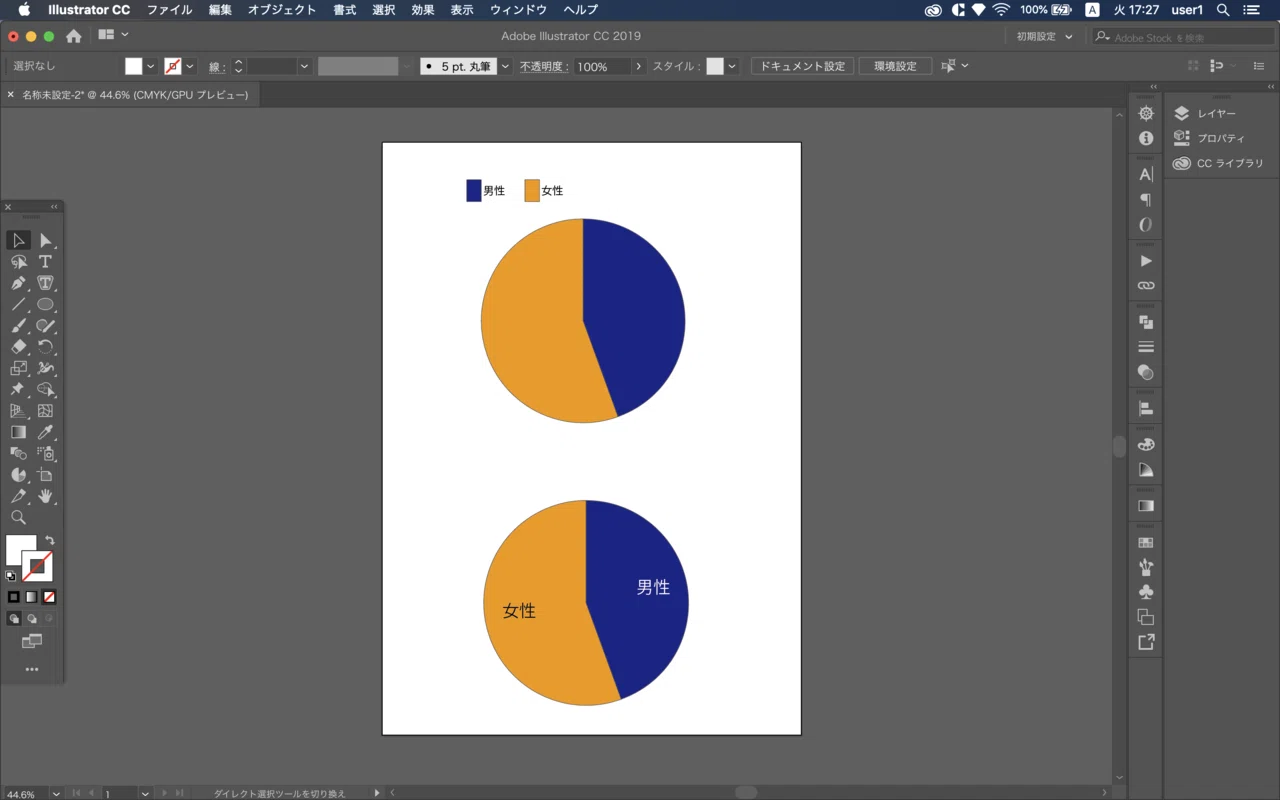Open the Pathfinder panel icon

point(1146,322)
